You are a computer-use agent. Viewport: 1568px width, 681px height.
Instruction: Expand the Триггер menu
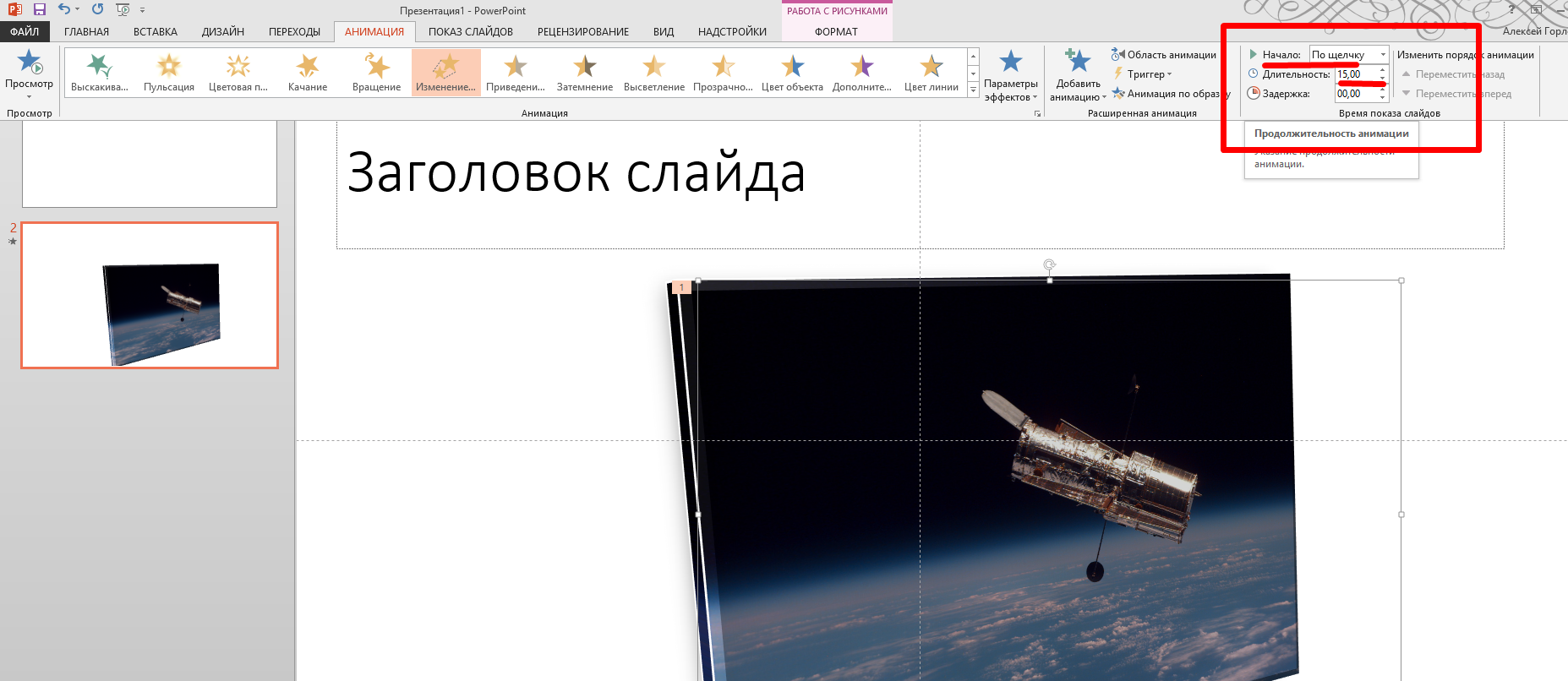[1145, 74]
